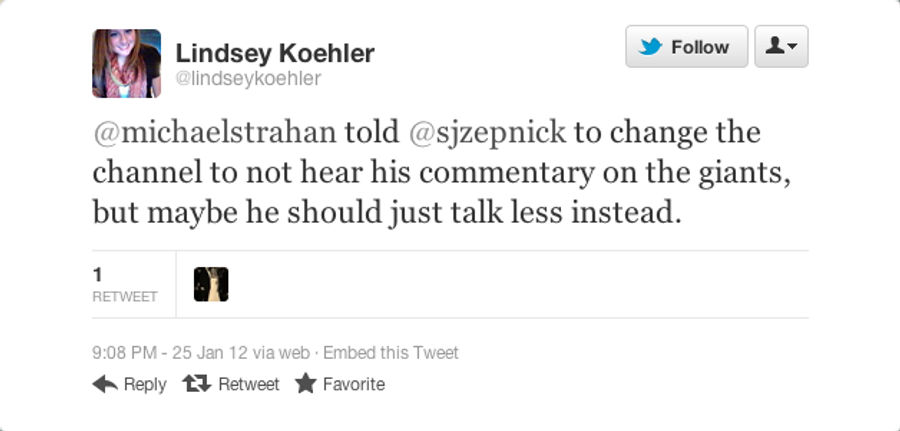Click the Favorite text label

[x=354, y=384]
